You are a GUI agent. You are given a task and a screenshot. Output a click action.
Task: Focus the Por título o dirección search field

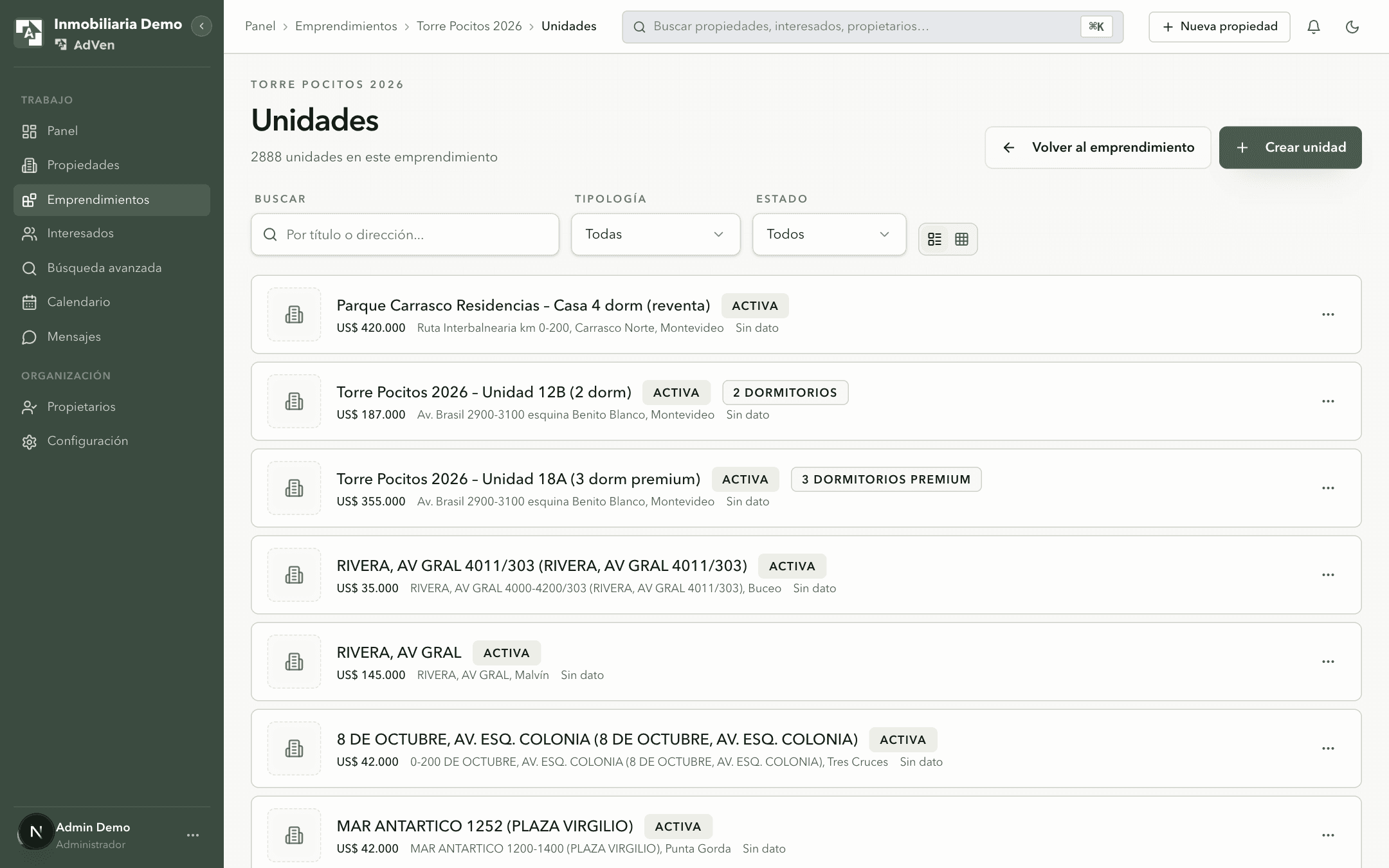click(404, 234)
